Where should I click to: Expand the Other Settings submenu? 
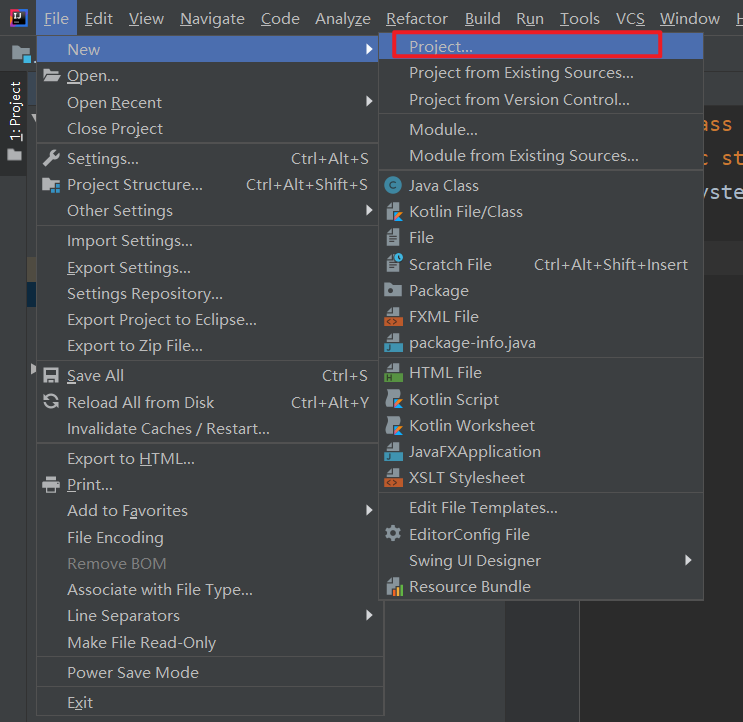(x=369, y=210)
